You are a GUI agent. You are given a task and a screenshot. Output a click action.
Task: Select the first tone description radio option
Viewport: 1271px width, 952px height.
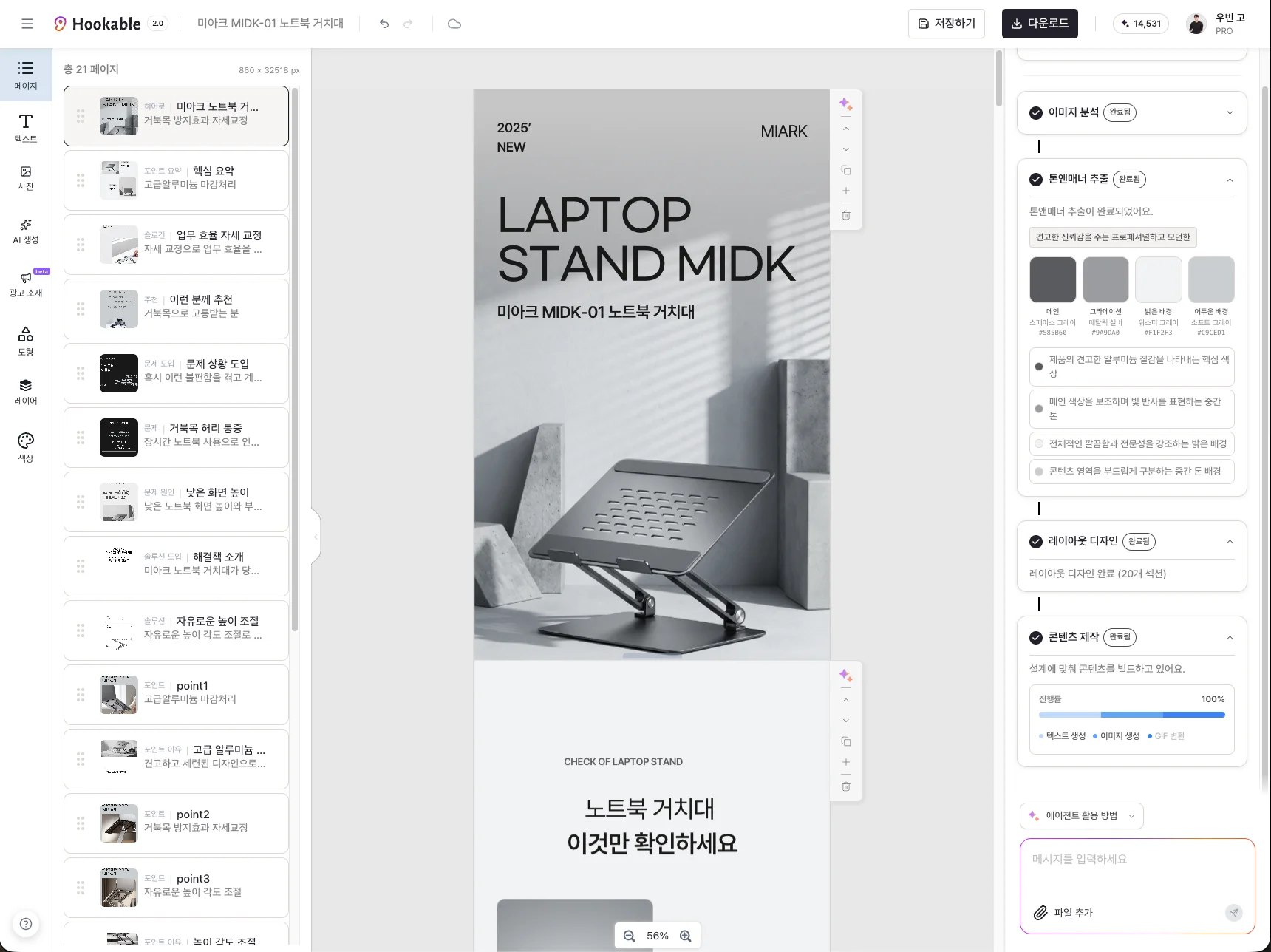tap(1039, 367)
